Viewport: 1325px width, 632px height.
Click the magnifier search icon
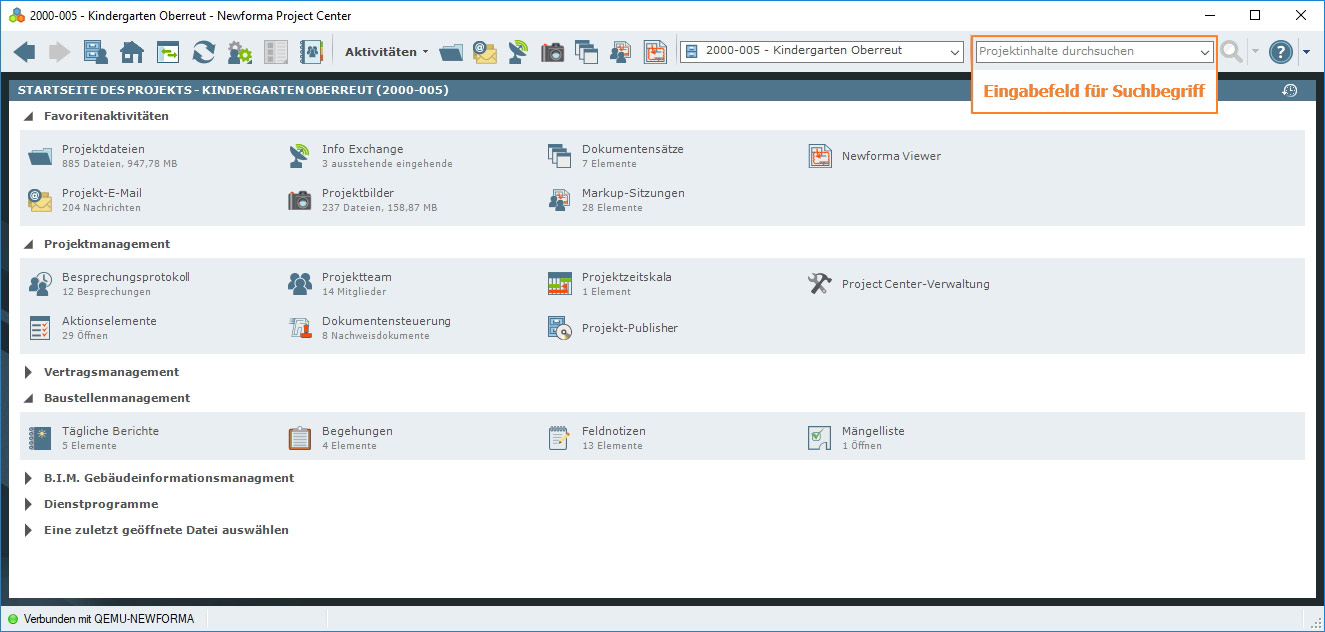click(1232, 52)
